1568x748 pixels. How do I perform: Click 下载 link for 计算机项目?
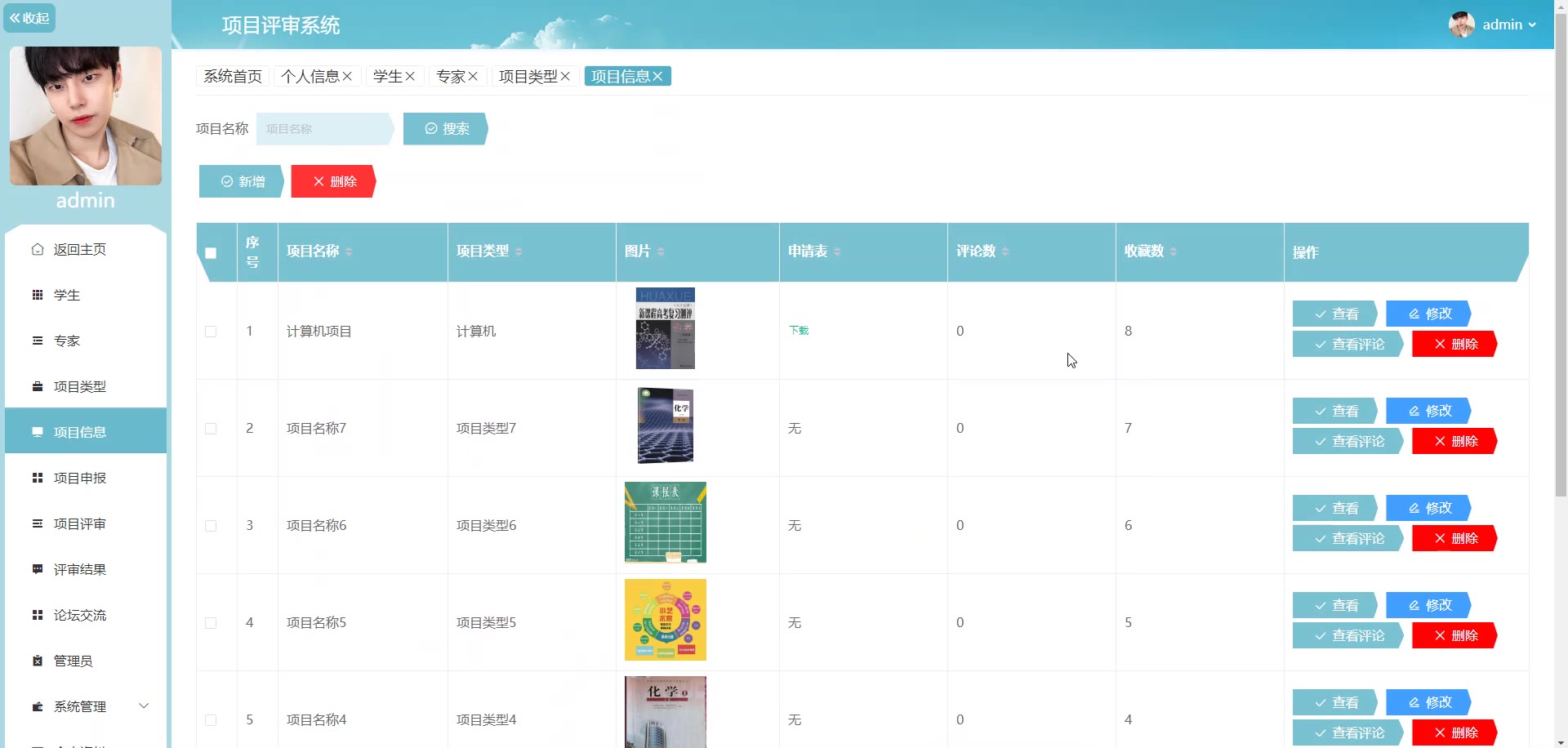click(x=799, y=331)
